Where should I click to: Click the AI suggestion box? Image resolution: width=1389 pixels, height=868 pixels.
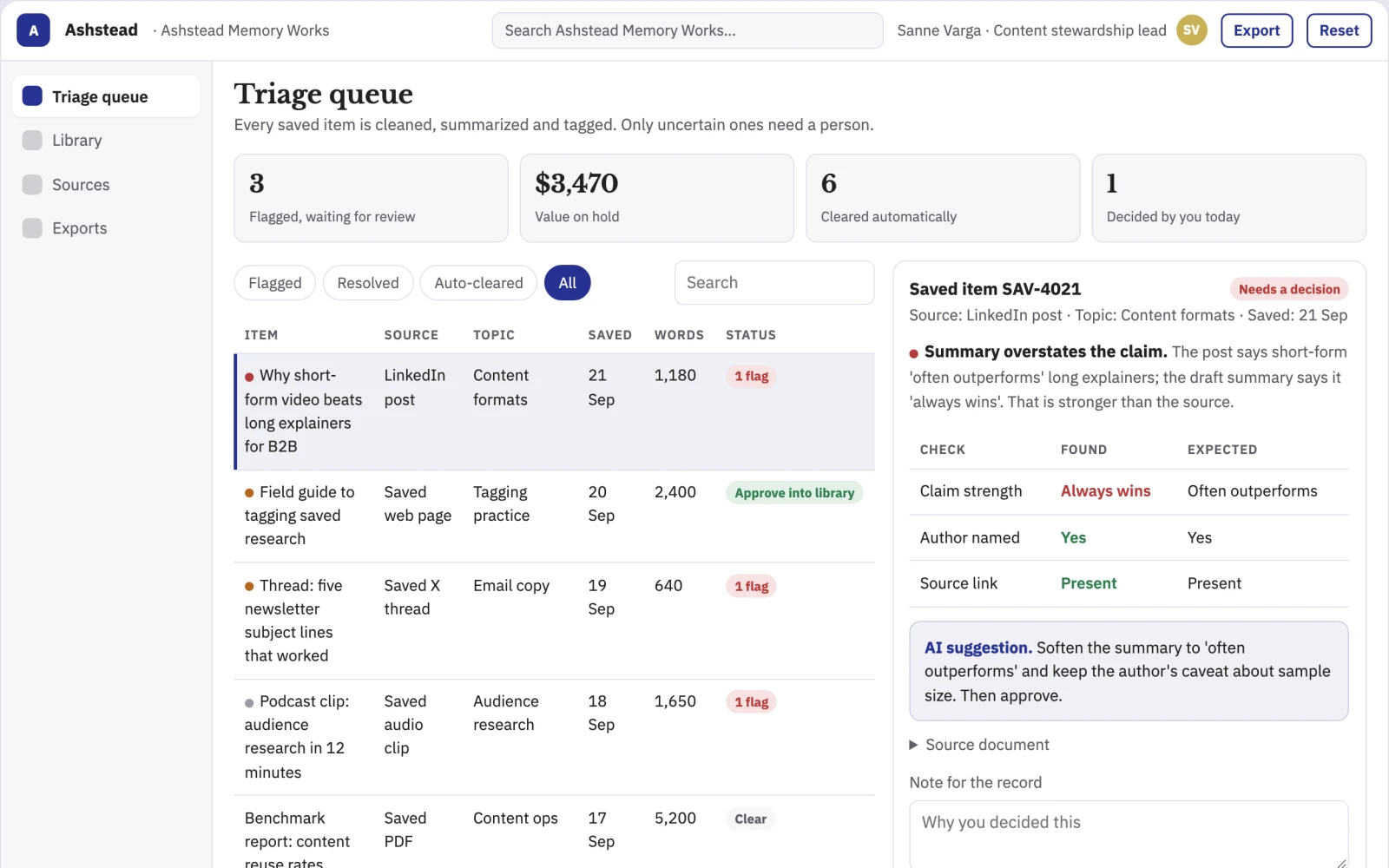coord(1129,671)
